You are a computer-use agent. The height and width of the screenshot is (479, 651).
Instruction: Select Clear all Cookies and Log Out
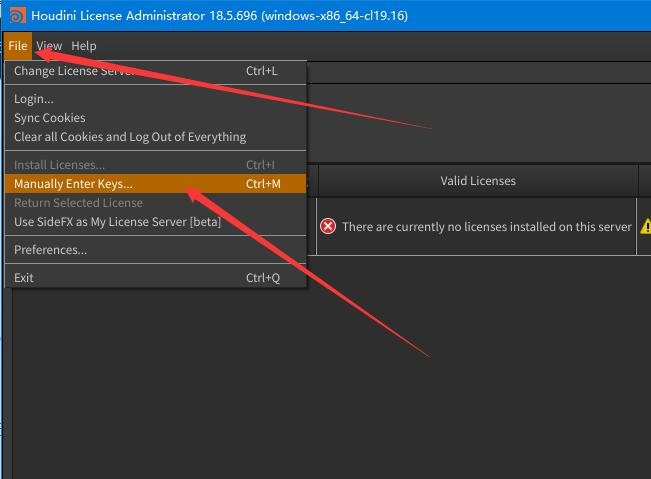130,137
